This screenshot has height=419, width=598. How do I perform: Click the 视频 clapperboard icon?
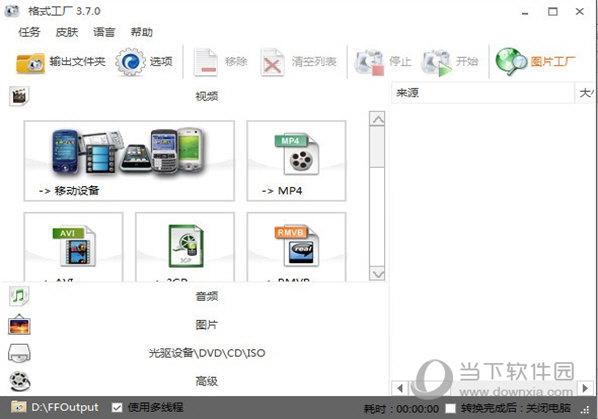(x=19, y=96)
